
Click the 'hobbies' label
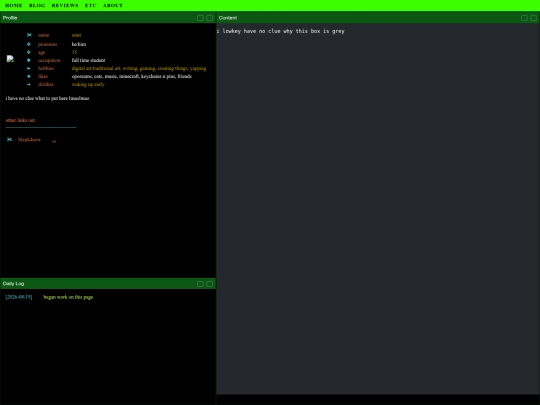[x=46, y=68]
